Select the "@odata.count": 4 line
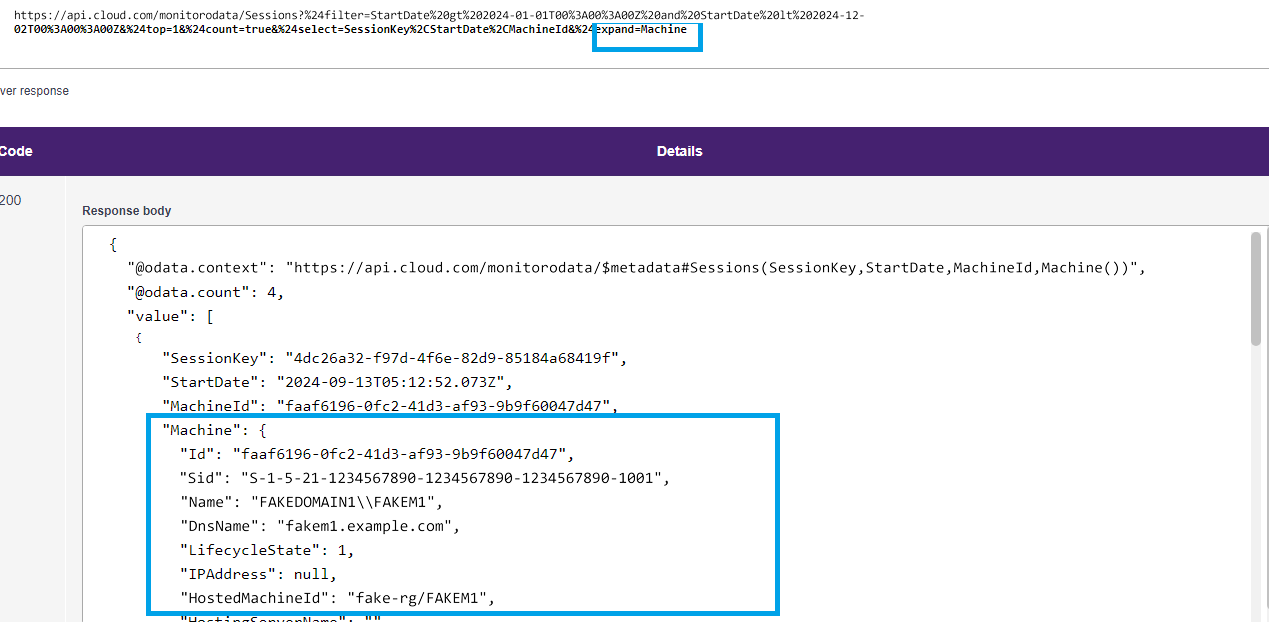The image size is (1269, 622). pos(205,292)
